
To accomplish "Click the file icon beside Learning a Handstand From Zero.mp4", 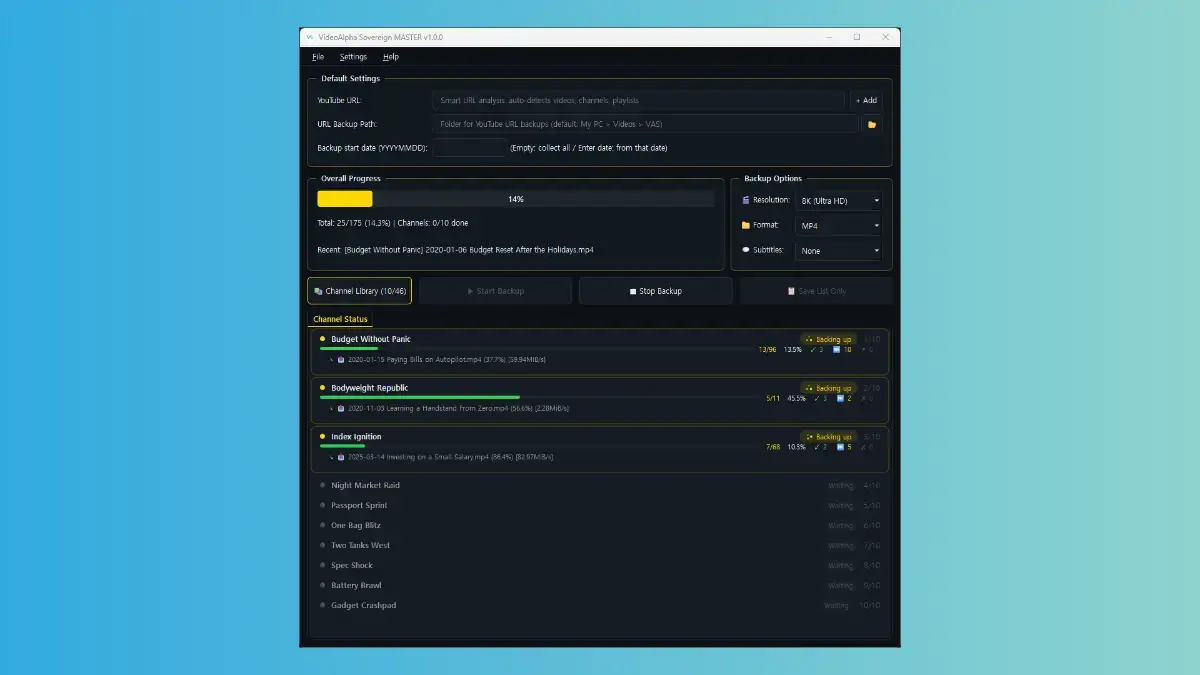I will (341, 408).
